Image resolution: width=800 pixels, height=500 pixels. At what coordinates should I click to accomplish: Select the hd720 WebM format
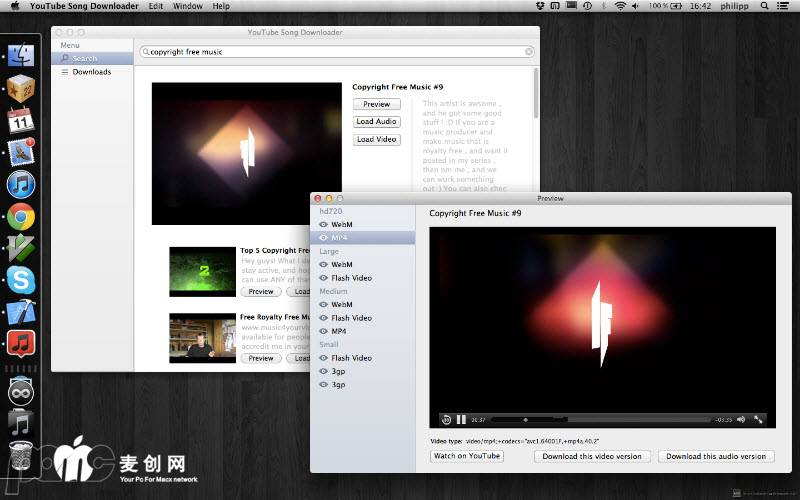pos(341,225)
